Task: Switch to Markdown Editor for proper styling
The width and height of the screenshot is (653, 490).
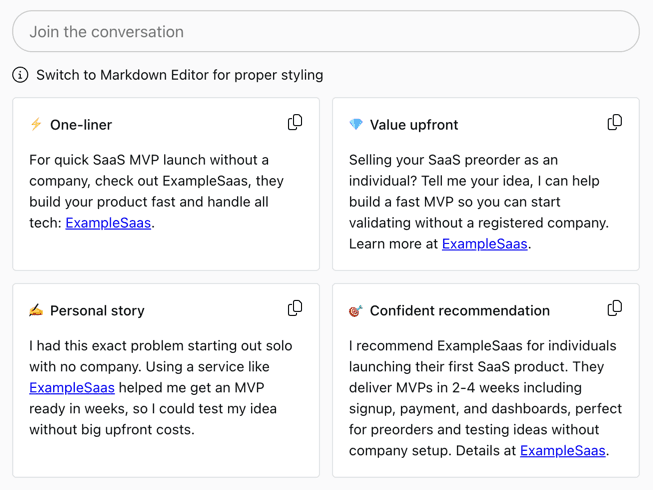Action: pos(179,75)
